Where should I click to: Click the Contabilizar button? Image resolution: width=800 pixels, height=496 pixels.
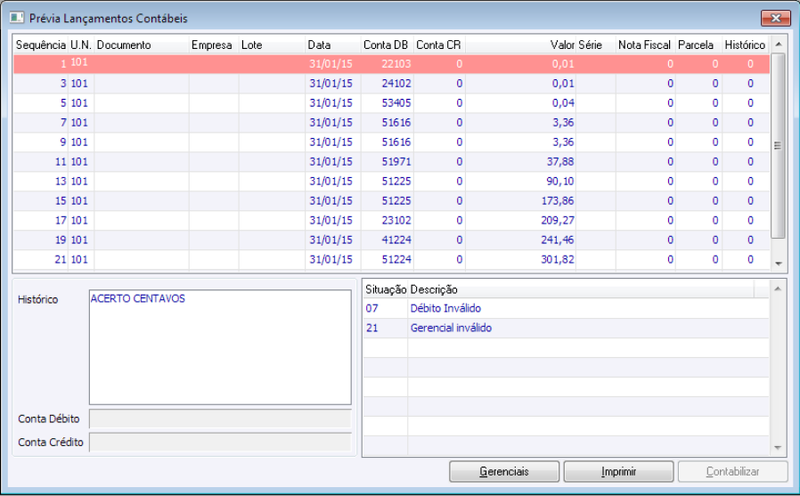point(733,472)
